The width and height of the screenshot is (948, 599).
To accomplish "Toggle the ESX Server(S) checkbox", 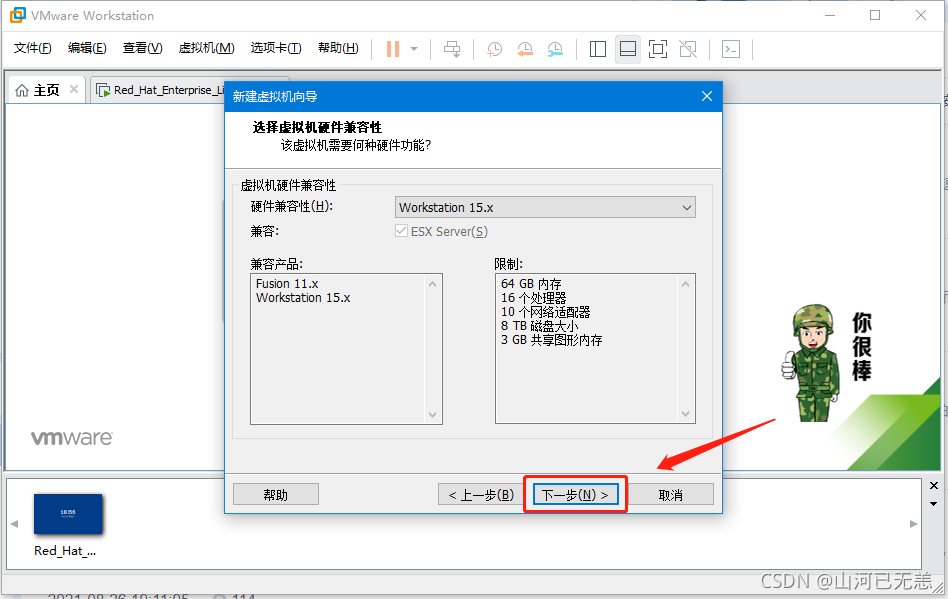I will click(x=401, y=231).
